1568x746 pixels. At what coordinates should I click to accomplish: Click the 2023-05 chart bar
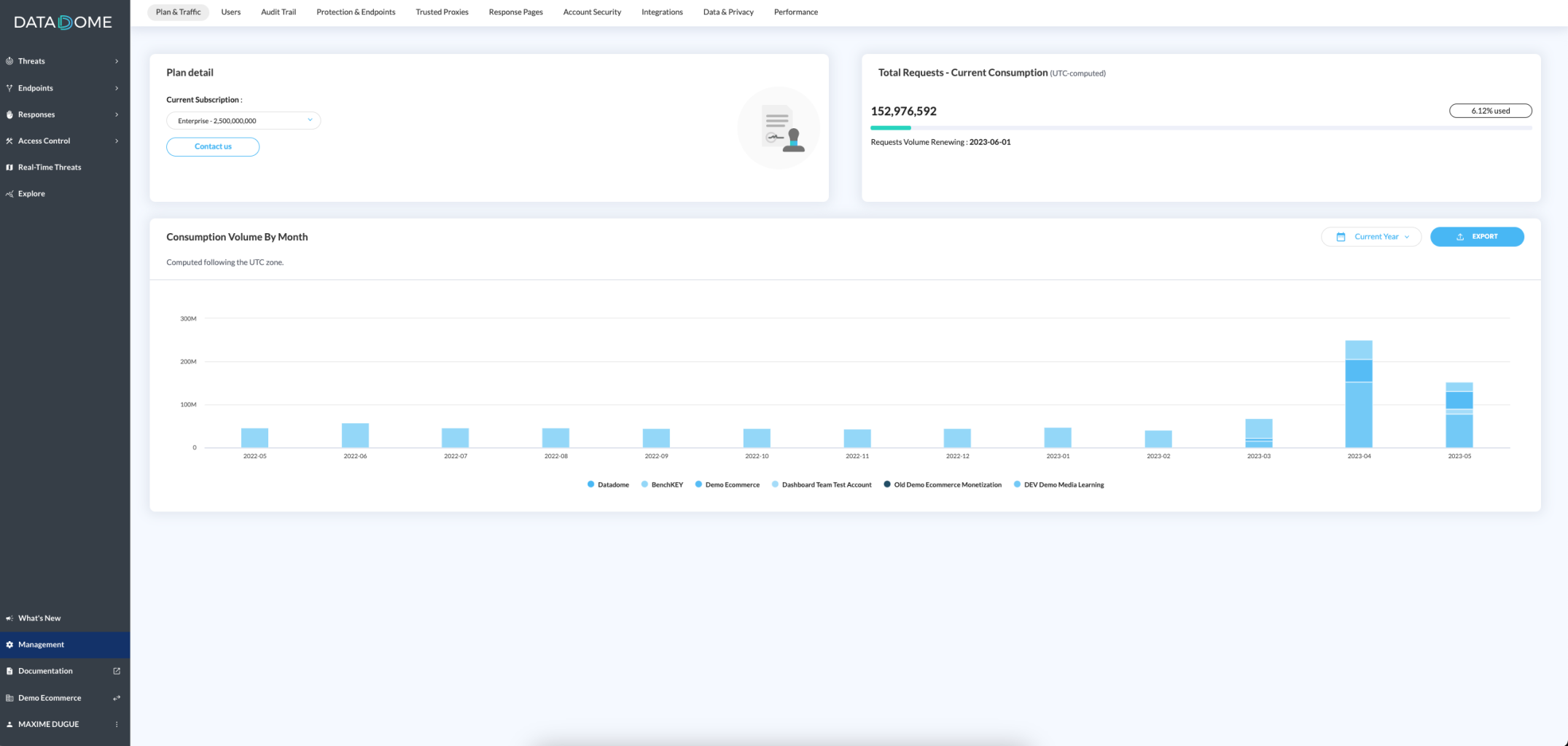1459,415
